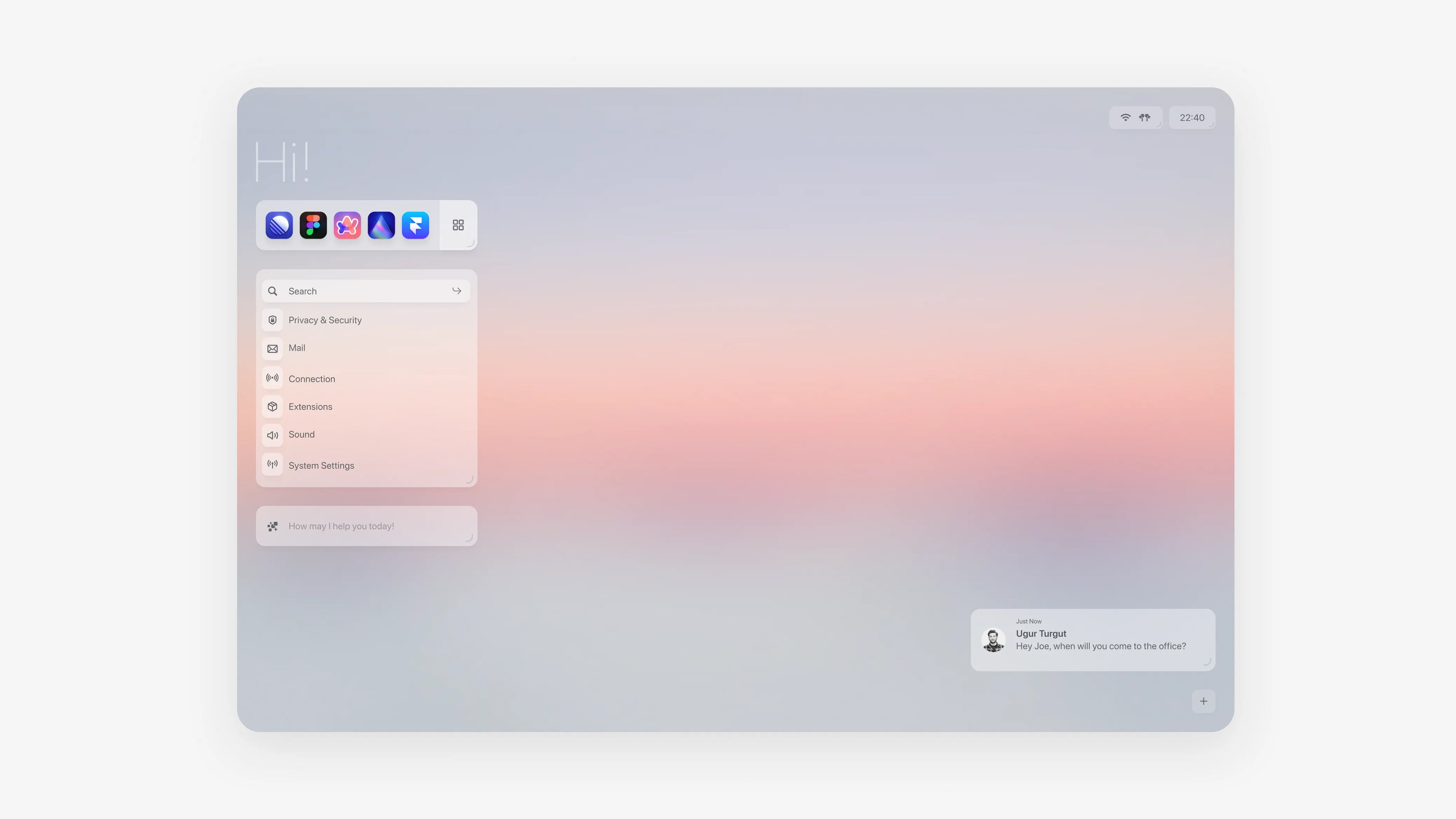Click the Search input field
The image size is (1456, 819).
(x=362, y=290)
